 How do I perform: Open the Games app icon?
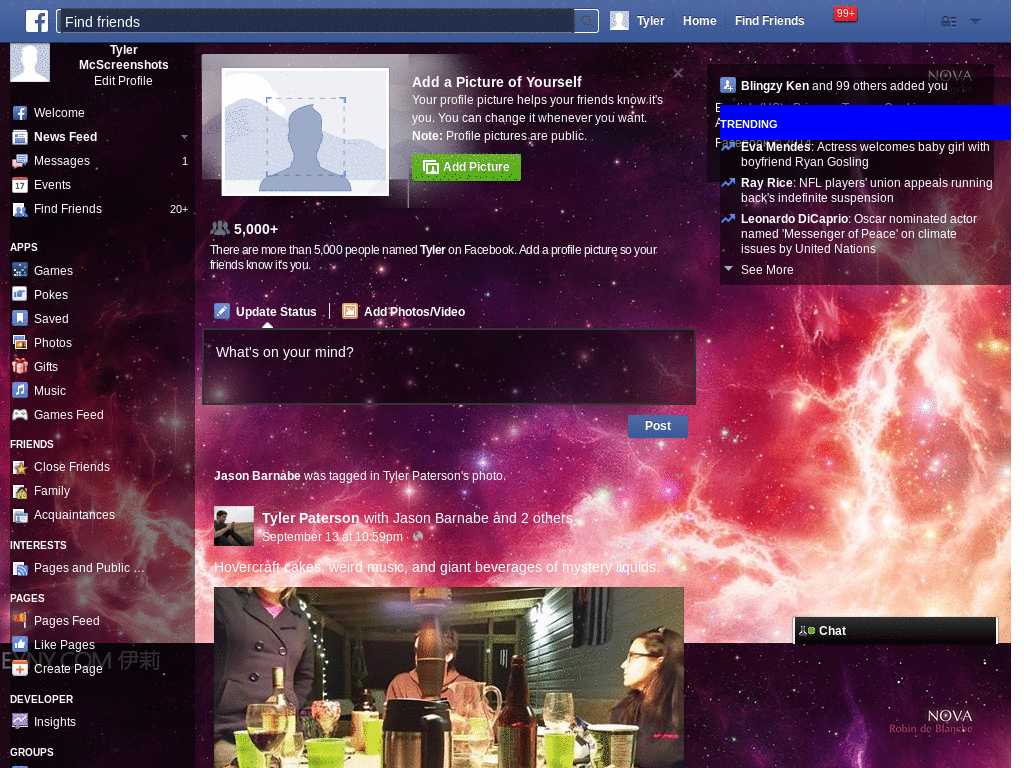(20, 270)
